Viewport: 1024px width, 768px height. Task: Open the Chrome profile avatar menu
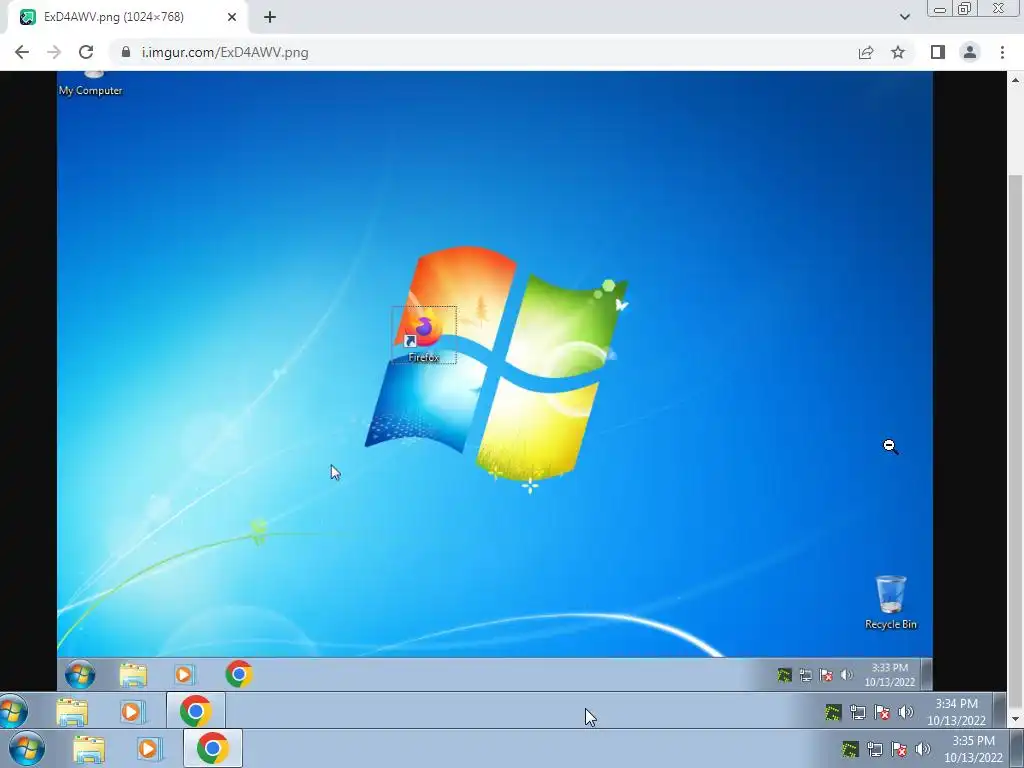[970, 52]
